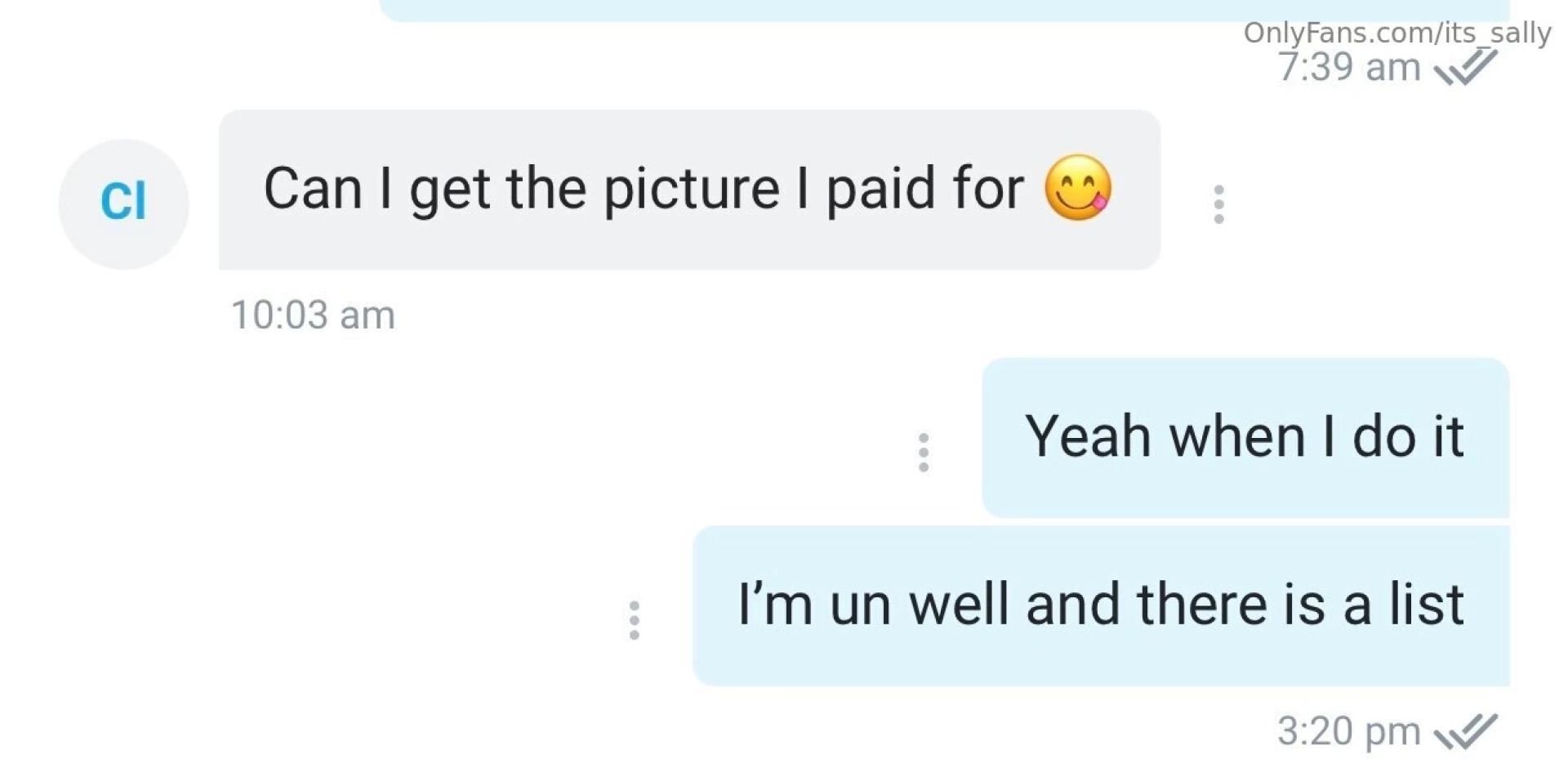1568x764 pixels.
Task: Click the 3:20 pm timestamp
Action: point(1349,731)
